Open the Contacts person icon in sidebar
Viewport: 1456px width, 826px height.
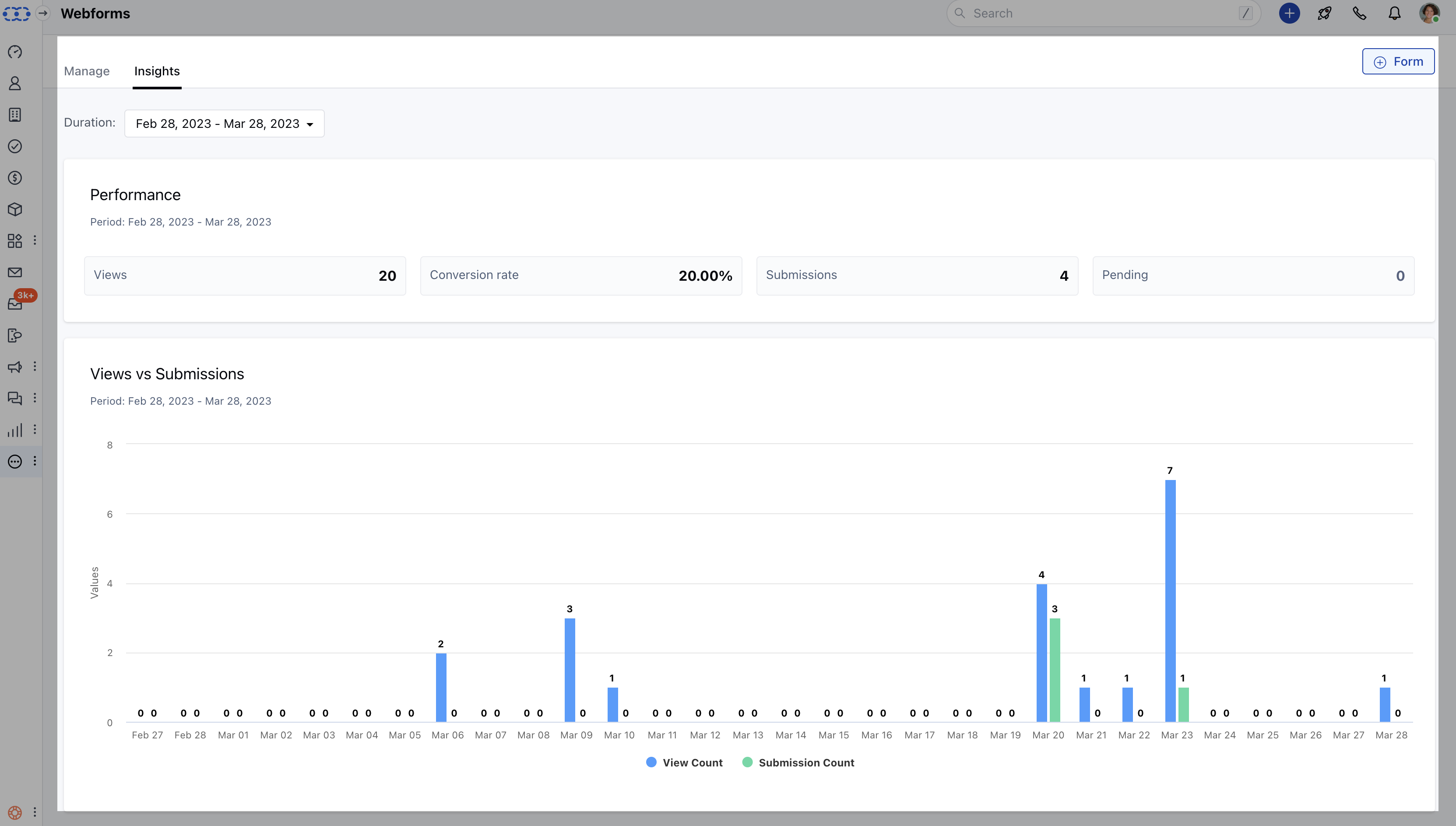click(15, 83)
